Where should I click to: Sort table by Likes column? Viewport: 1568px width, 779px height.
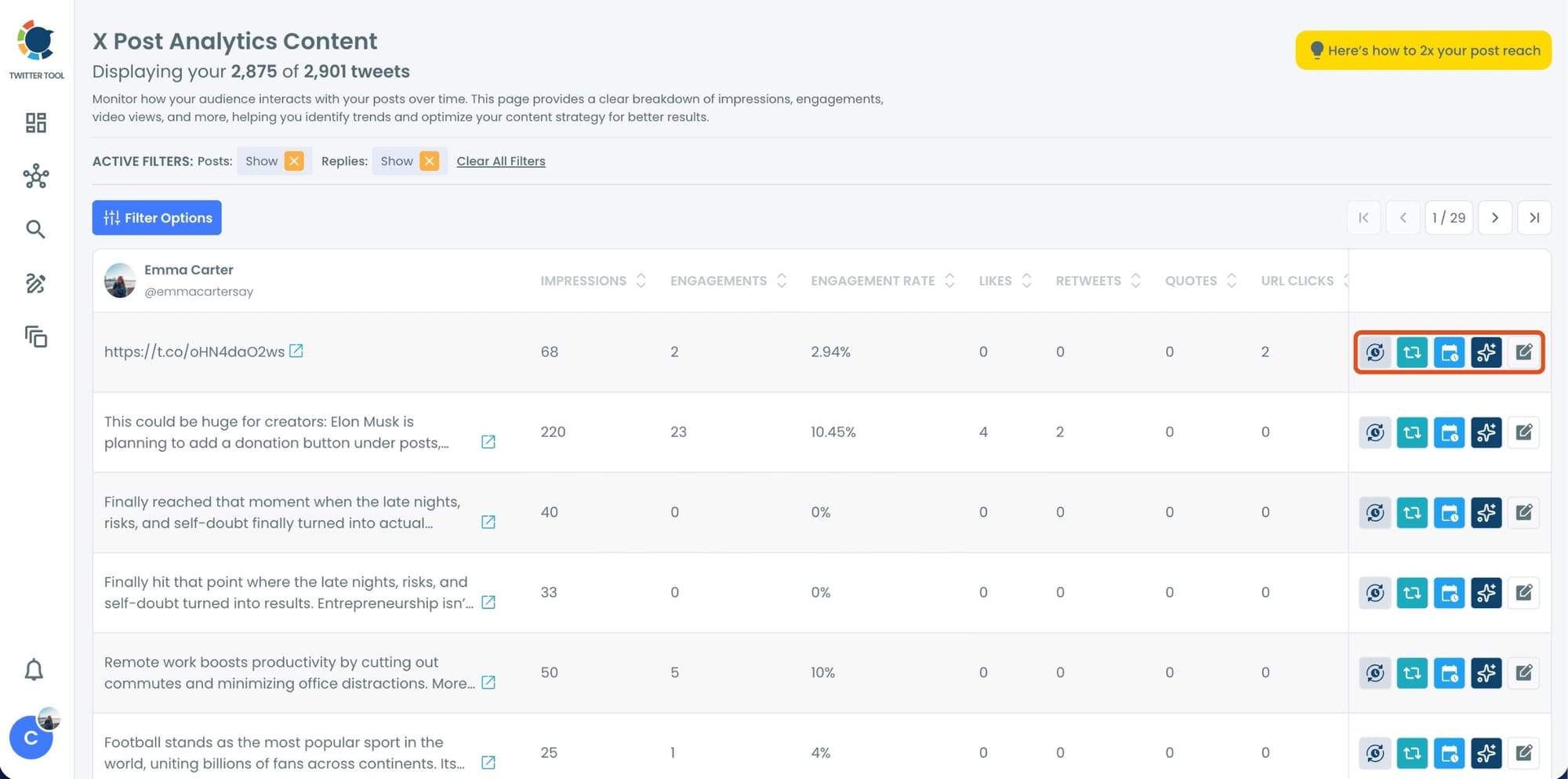click(x=1026, y=281)
